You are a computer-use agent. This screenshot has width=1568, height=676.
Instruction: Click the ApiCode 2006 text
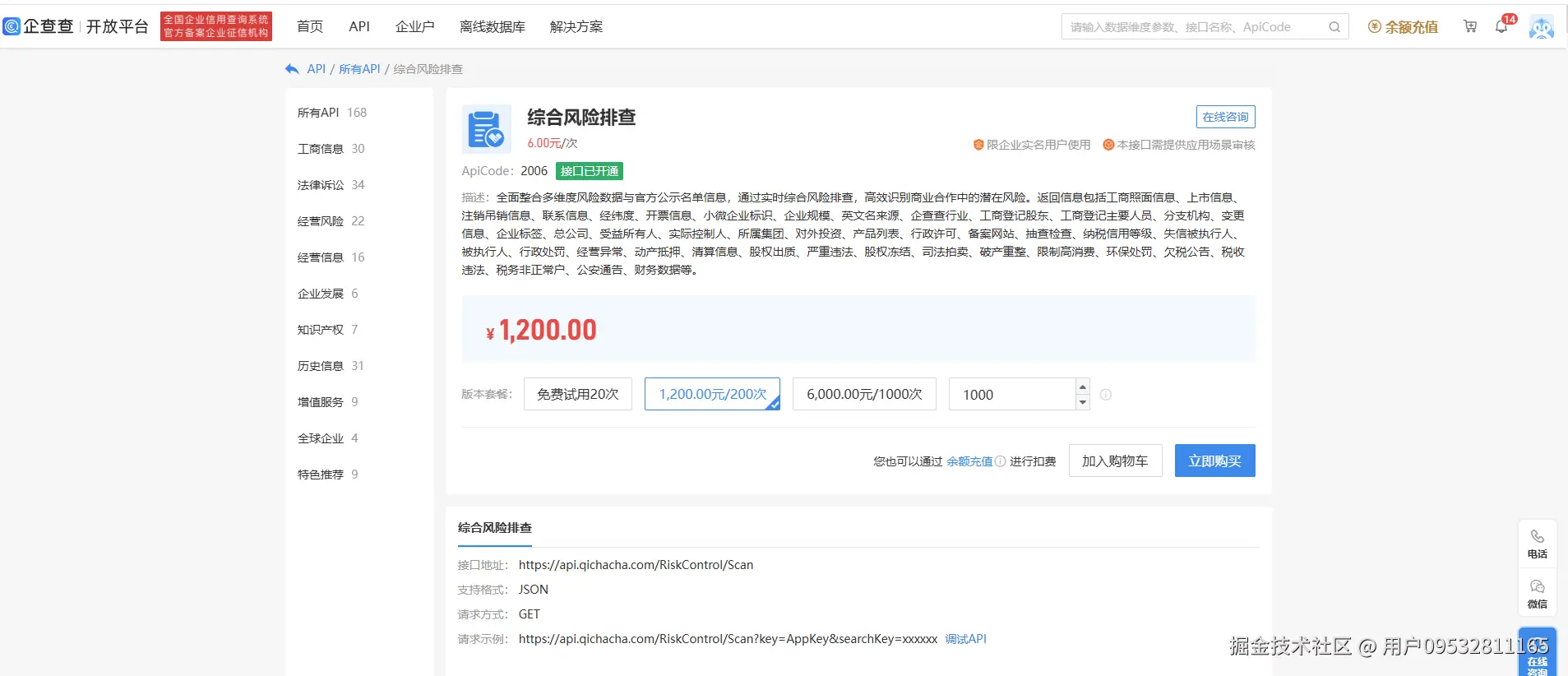tap(504, 171)
